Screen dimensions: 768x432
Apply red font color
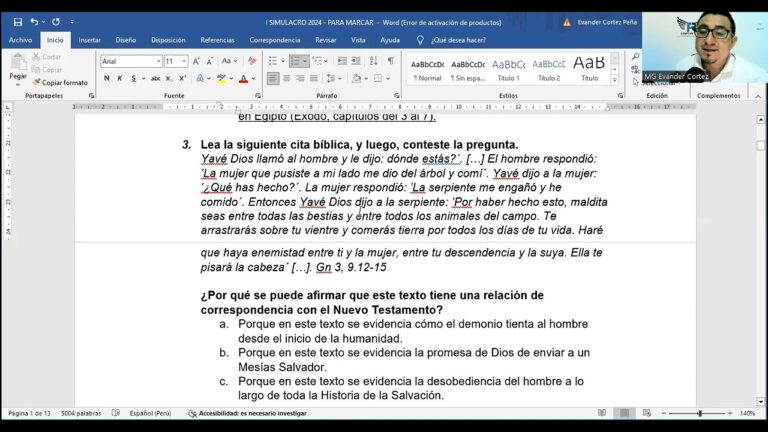243,78
